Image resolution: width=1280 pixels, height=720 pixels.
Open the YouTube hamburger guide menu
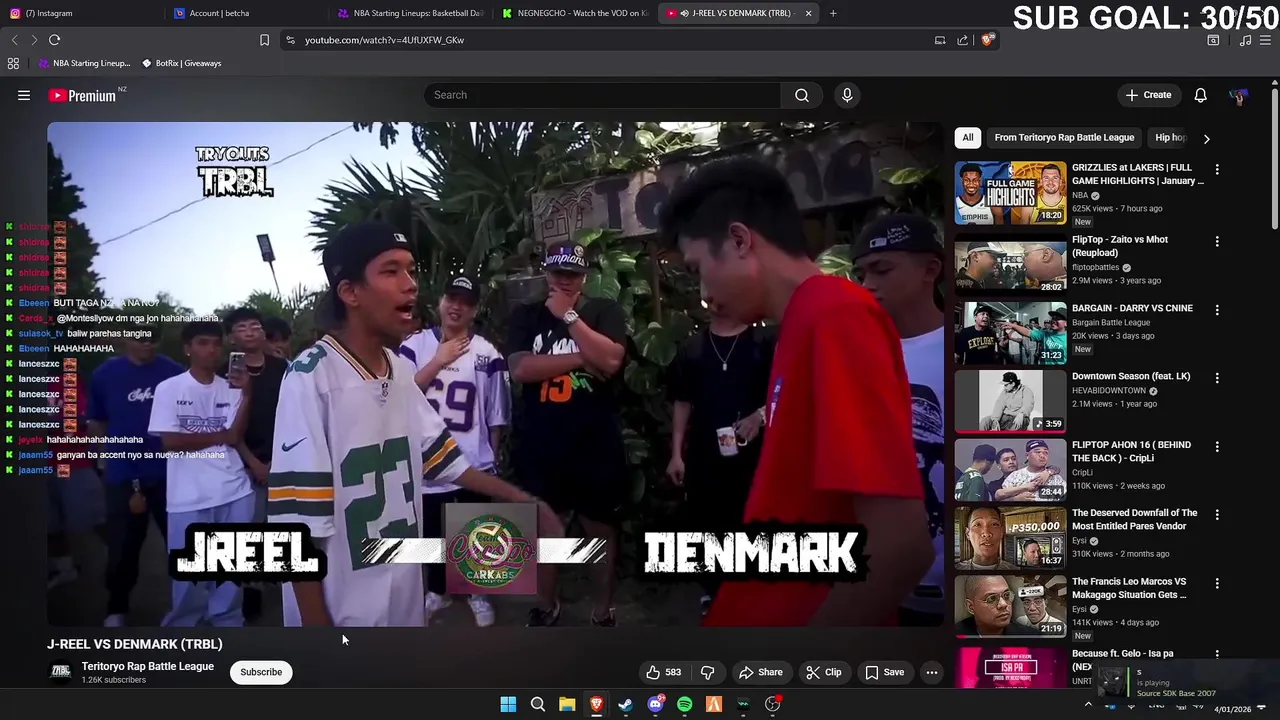[x=24, y=95]
